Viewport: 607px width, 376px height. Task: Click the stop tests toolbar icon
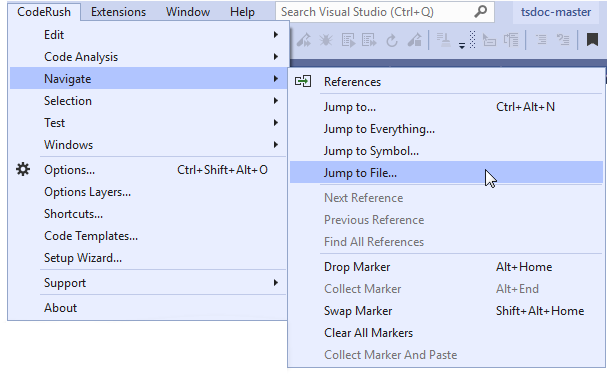point(415,40)
